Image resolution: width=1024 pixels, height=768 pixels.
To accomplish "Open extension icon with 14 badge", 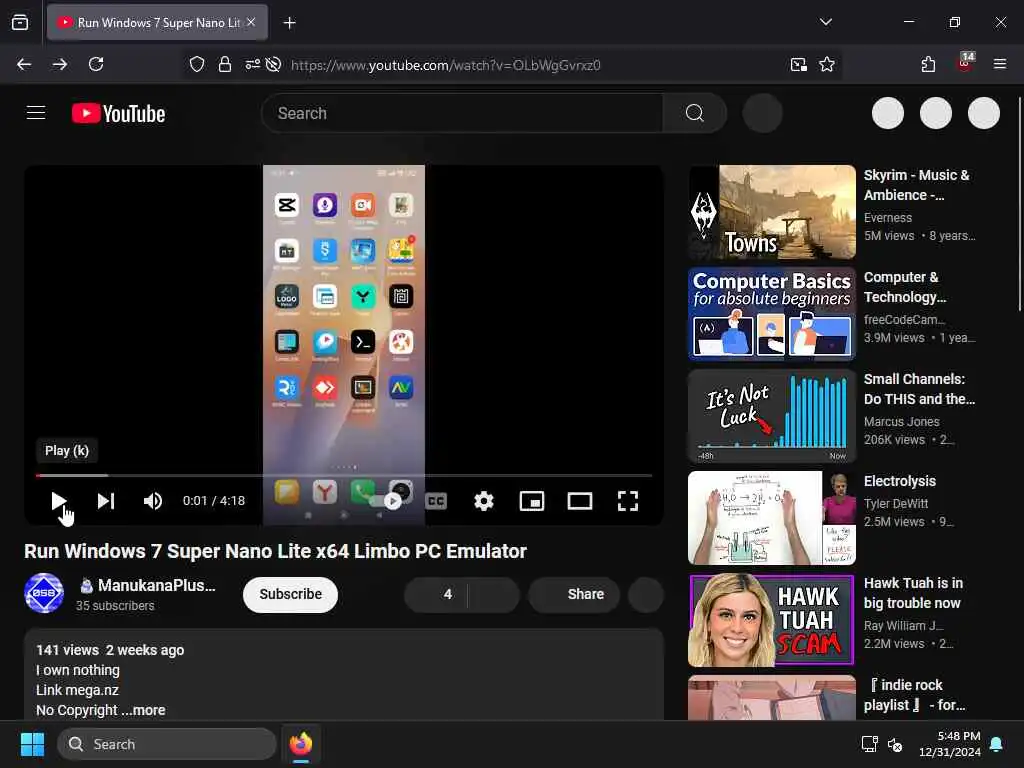I will pos(965,63).
